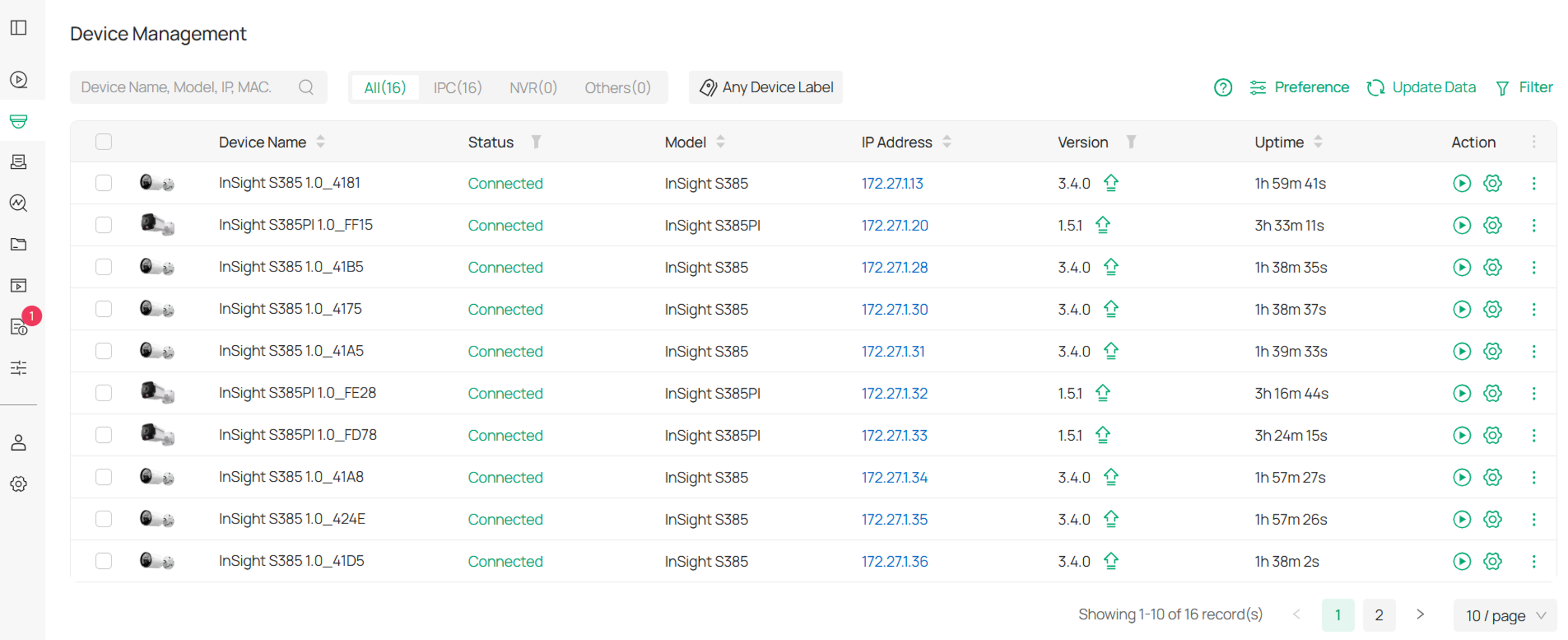Check the box for InSight S385PI 1.0_FF15
Screen dimensions: 1568x640
tap(103, 225)
